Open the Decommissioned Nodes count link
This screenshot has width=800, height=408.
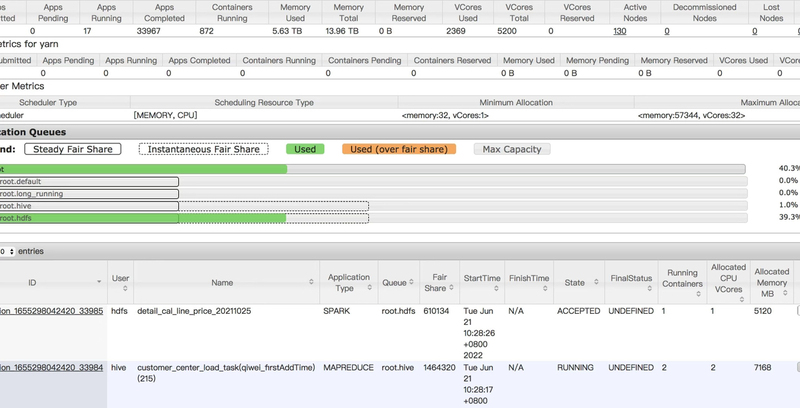[x=667, y=31]
